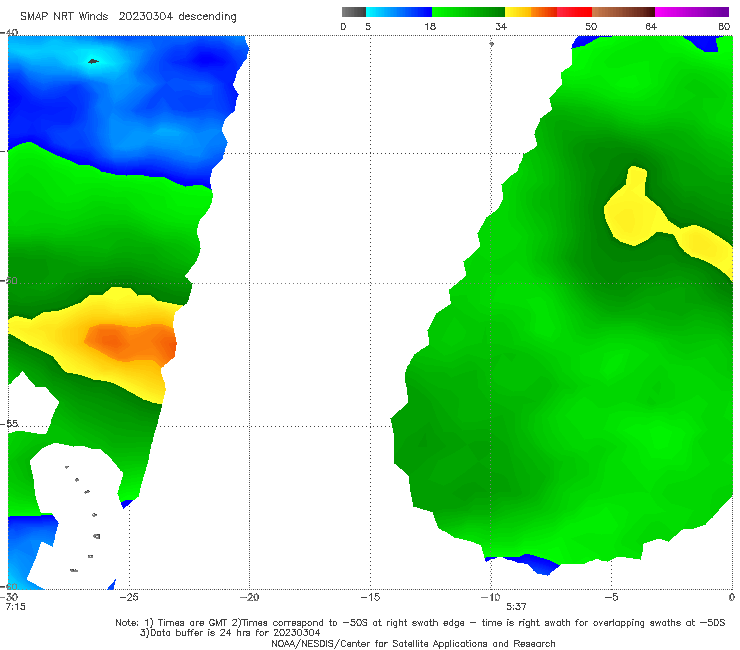Click the title "SMAP NRT Winds 20230304 descending"
The image size is (740, 650).
tap(128, 17)
